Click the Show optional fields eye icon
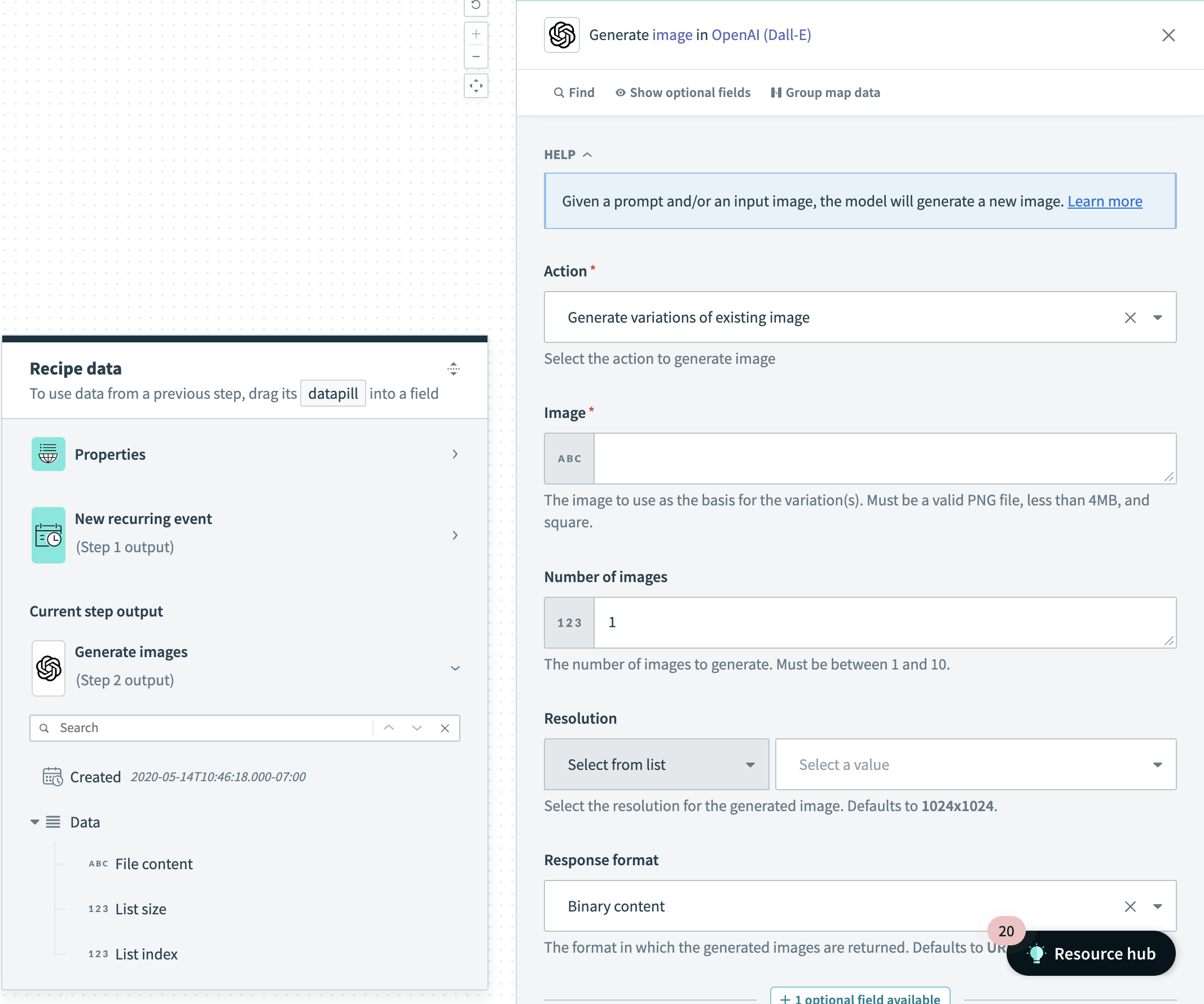This screenshot has height=1004, width=1204. click(x=620, y=92)
